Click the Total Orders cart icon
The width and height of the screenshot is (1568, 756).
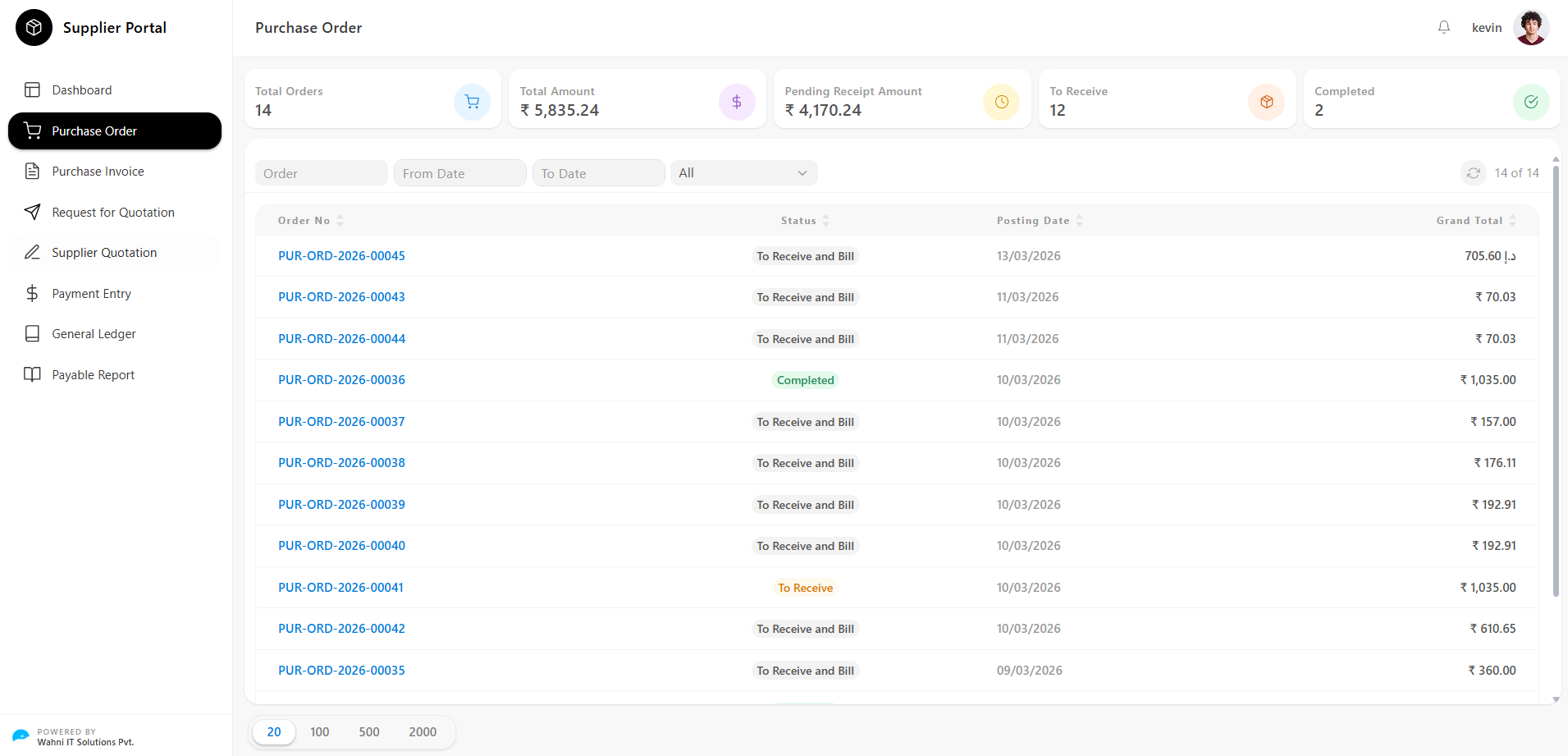[472, 102]
